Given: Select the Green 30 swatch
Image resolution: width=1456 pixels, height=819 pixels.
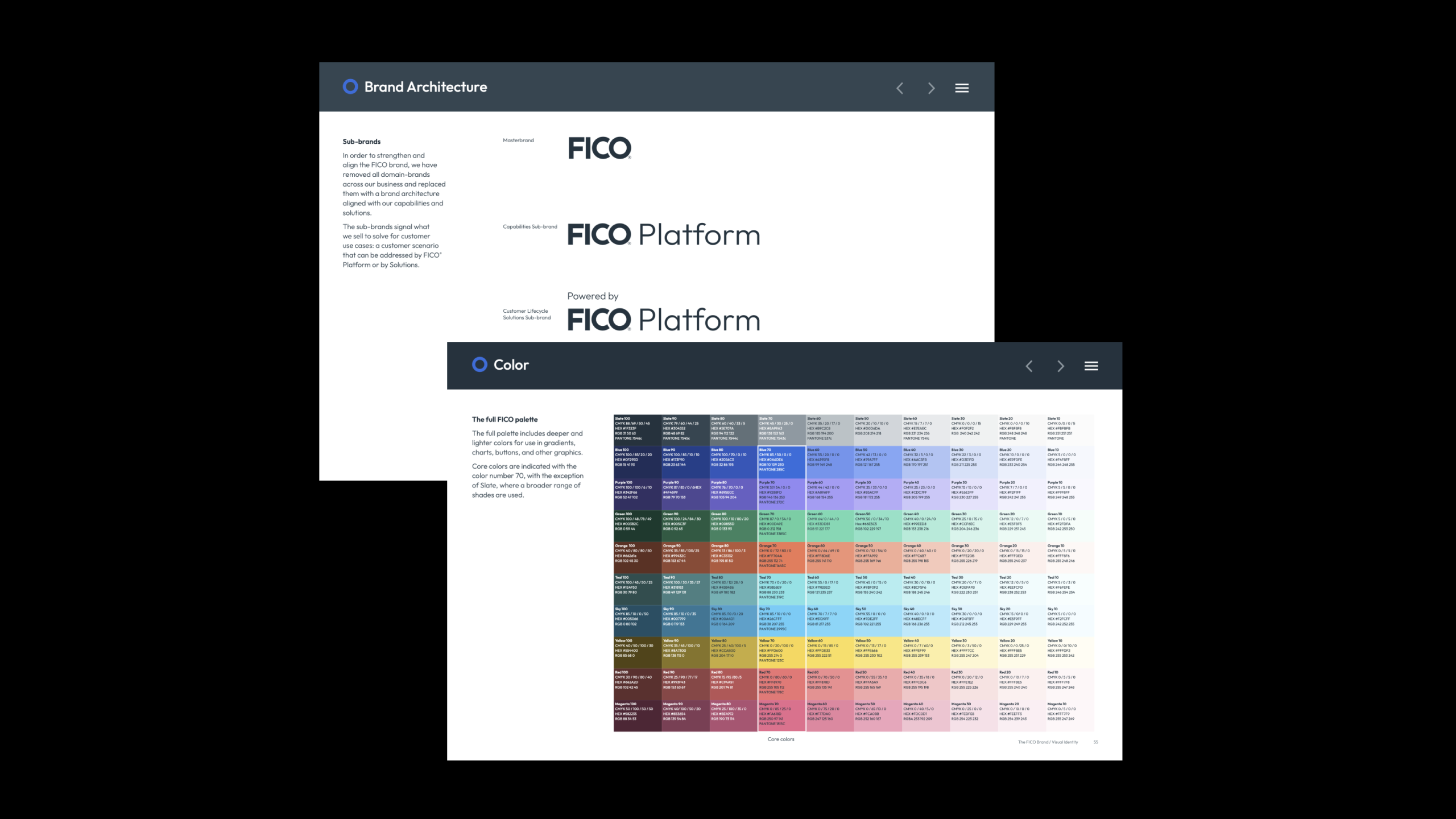Looking at the screenshot, I should pyautogui.click(x=974, y=527).
